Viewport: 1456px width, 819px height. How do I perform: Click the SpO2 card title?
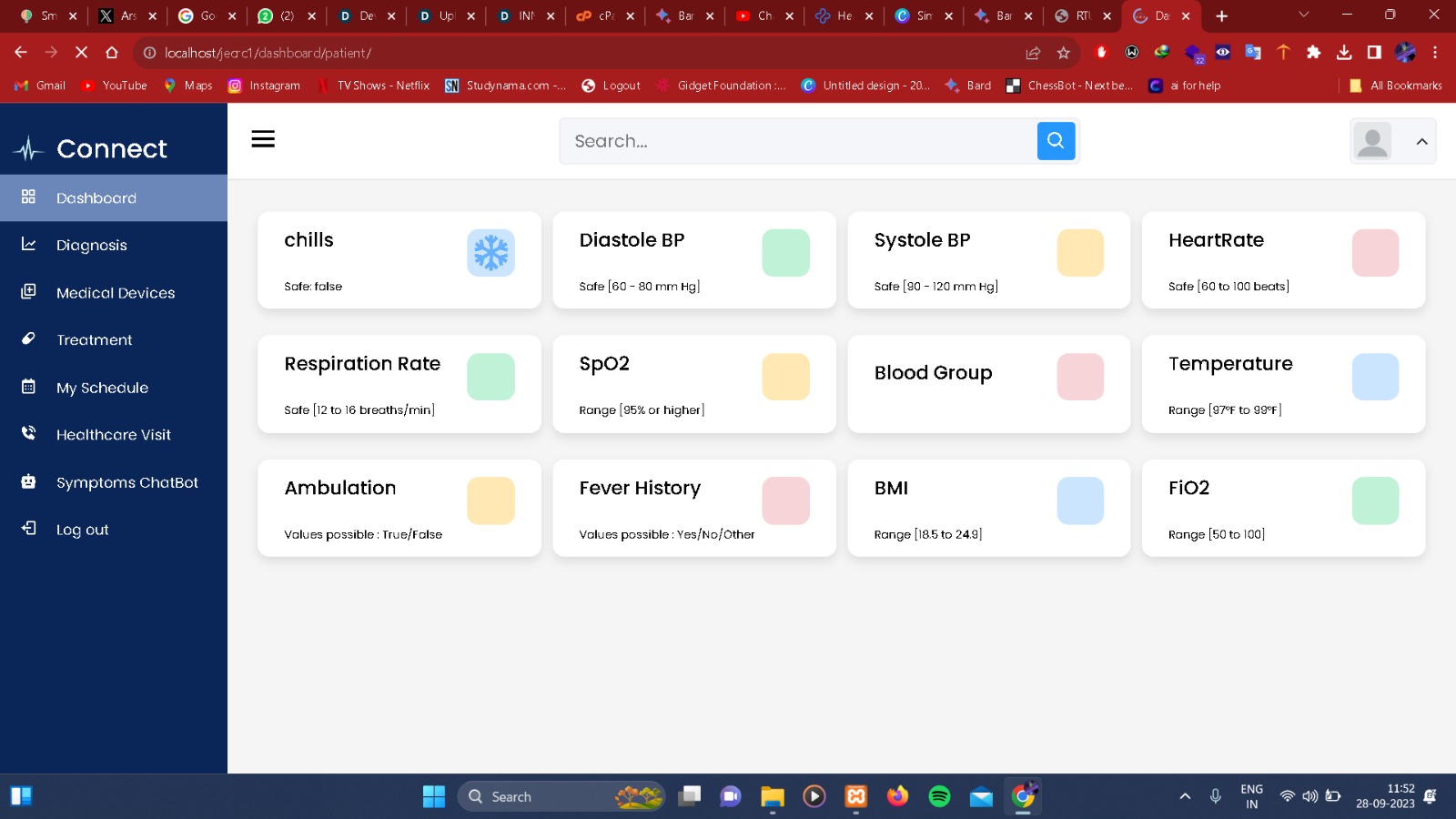[x=604, y=364]
